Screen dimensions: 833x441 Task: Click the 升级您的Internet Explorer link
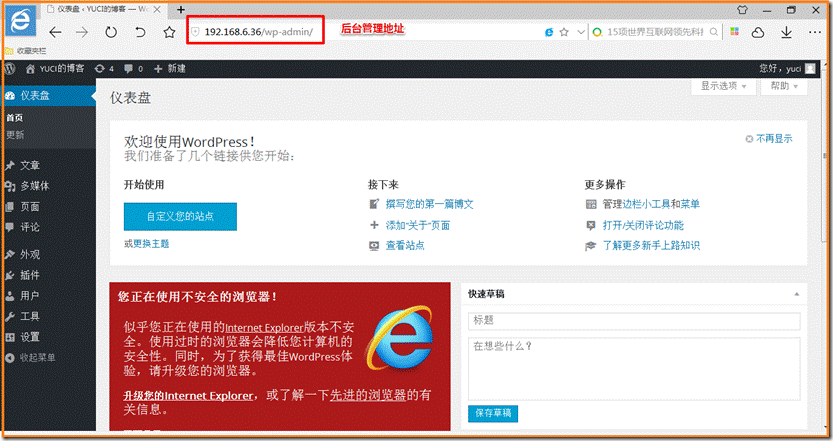[189, 396]
